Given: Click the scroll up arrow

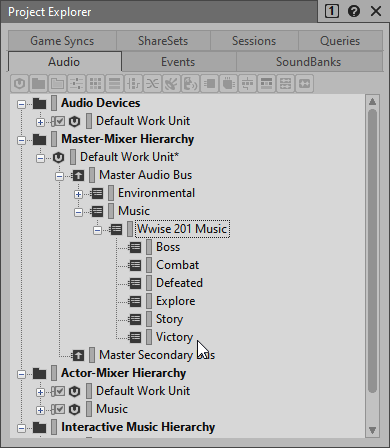Looking at the screenshot, I should click(372, 102).
